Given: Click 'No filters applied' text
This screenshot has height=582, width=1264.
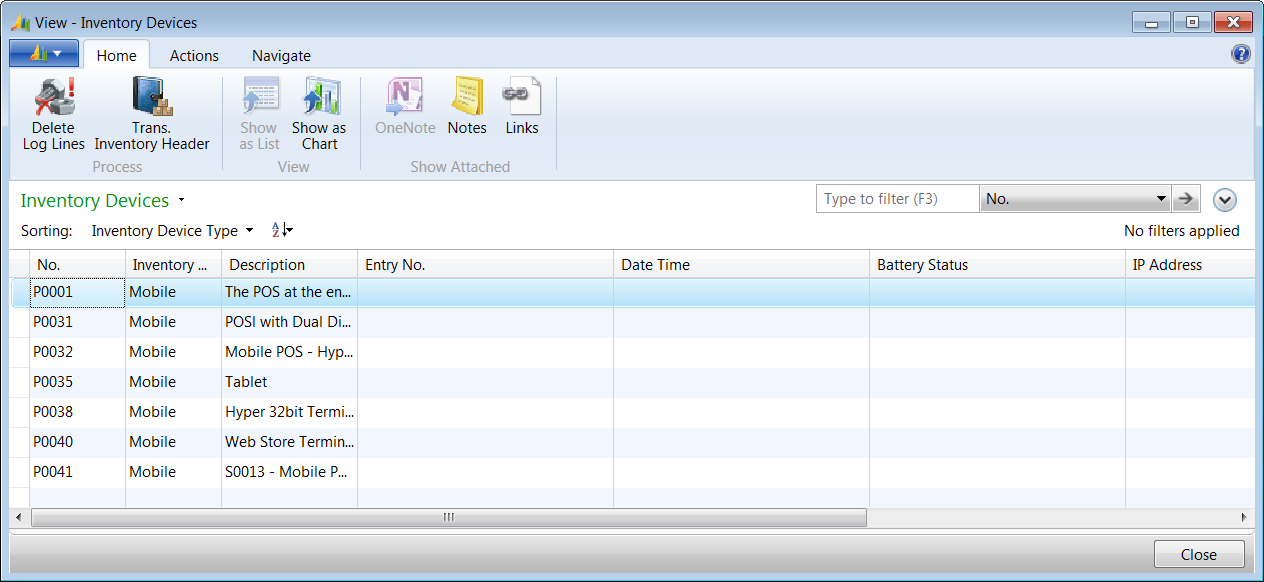Looking at the screenshot, I should (1181, 231).
